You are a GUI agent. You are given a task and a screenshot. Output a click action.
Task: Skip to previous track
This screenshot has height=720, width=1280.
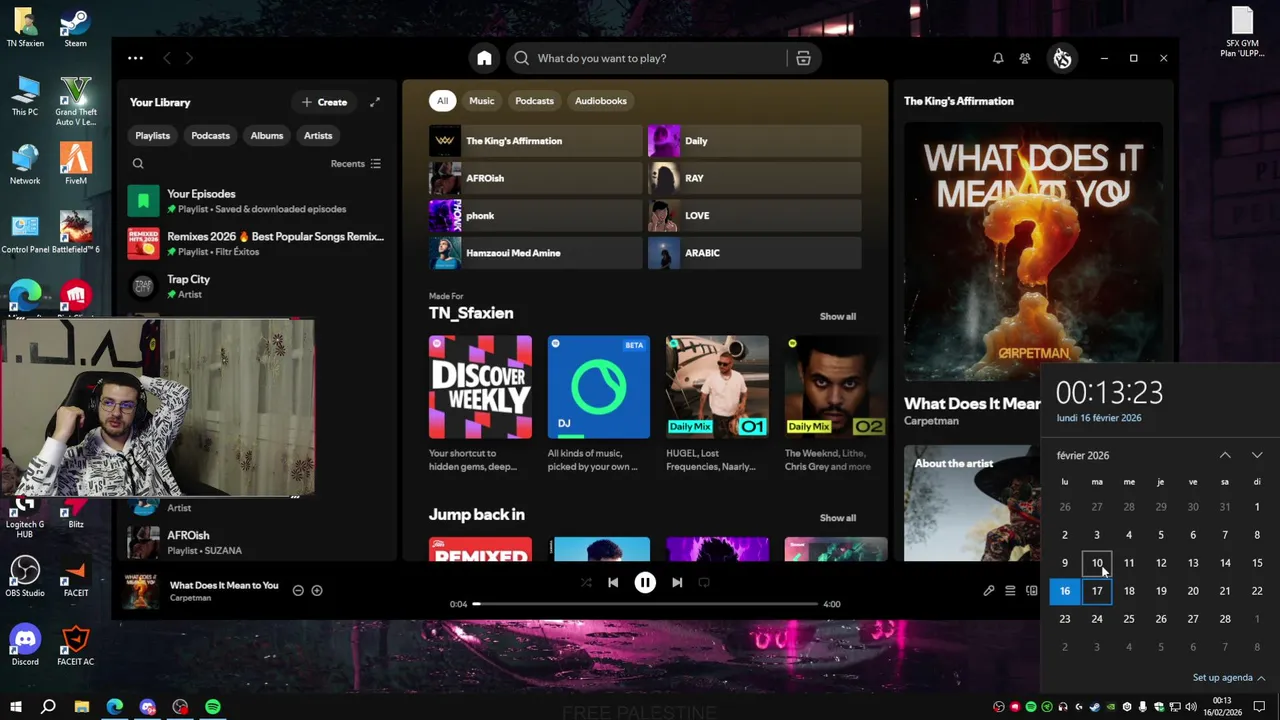point(613,582)
